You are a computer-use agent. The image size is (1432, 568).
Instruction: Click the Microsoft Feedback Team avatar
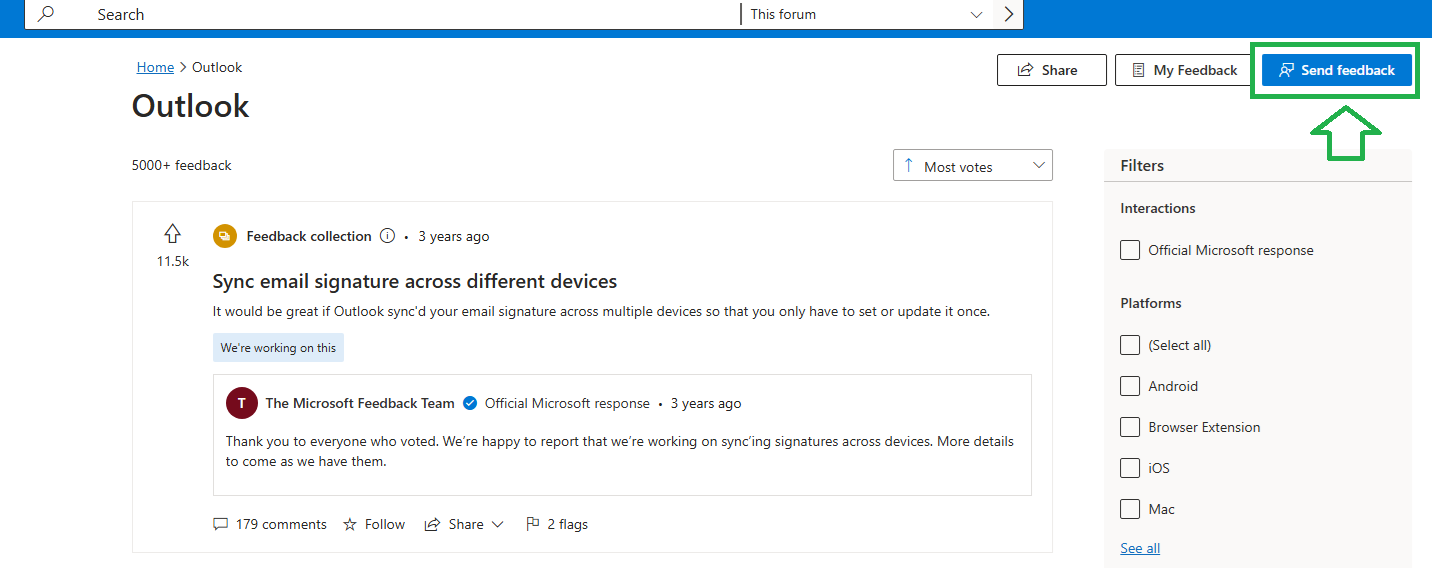[x=241, y=404]
